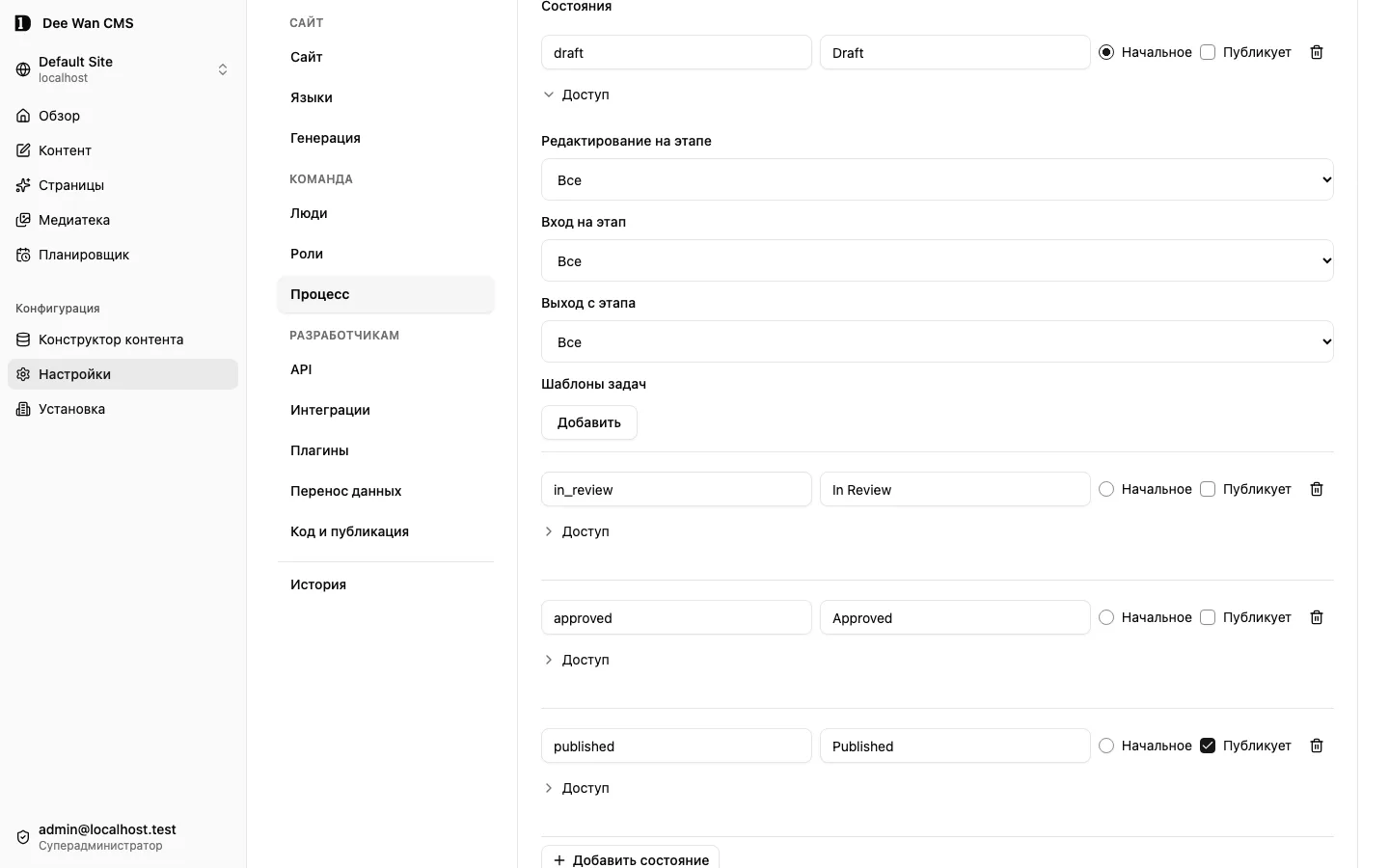Click the Конструктор контента database icon

(23, 339)
